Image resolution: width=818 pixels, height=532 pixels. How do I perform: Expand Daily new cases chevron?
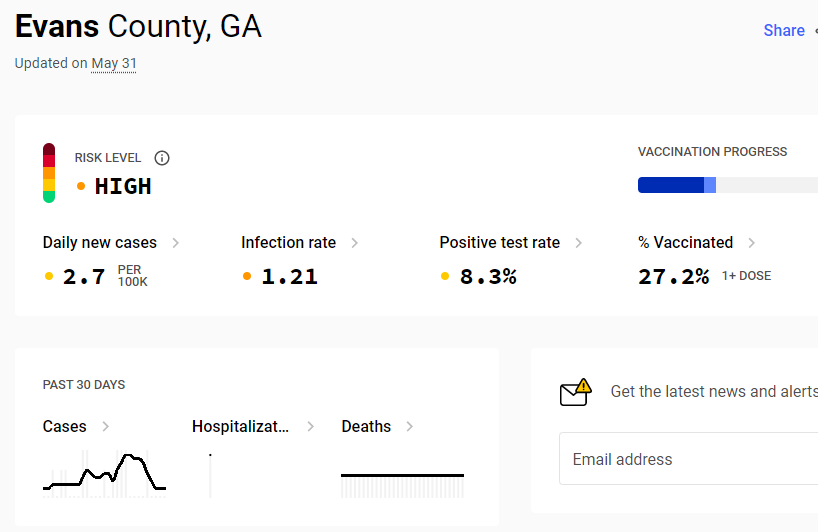(176, 243)
